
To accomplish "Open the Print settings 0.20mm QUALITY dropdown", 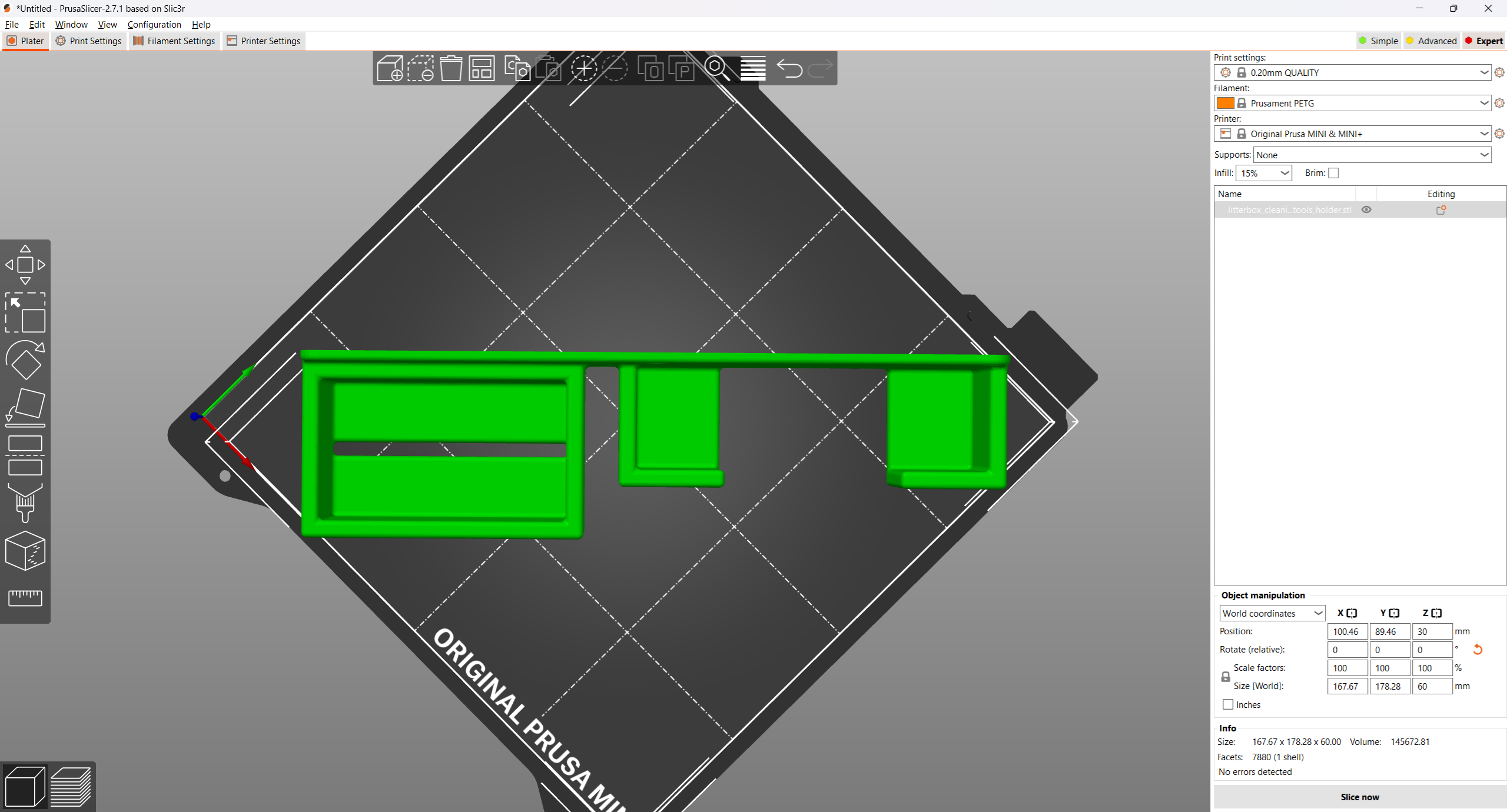I will [x=1352, y=72].
